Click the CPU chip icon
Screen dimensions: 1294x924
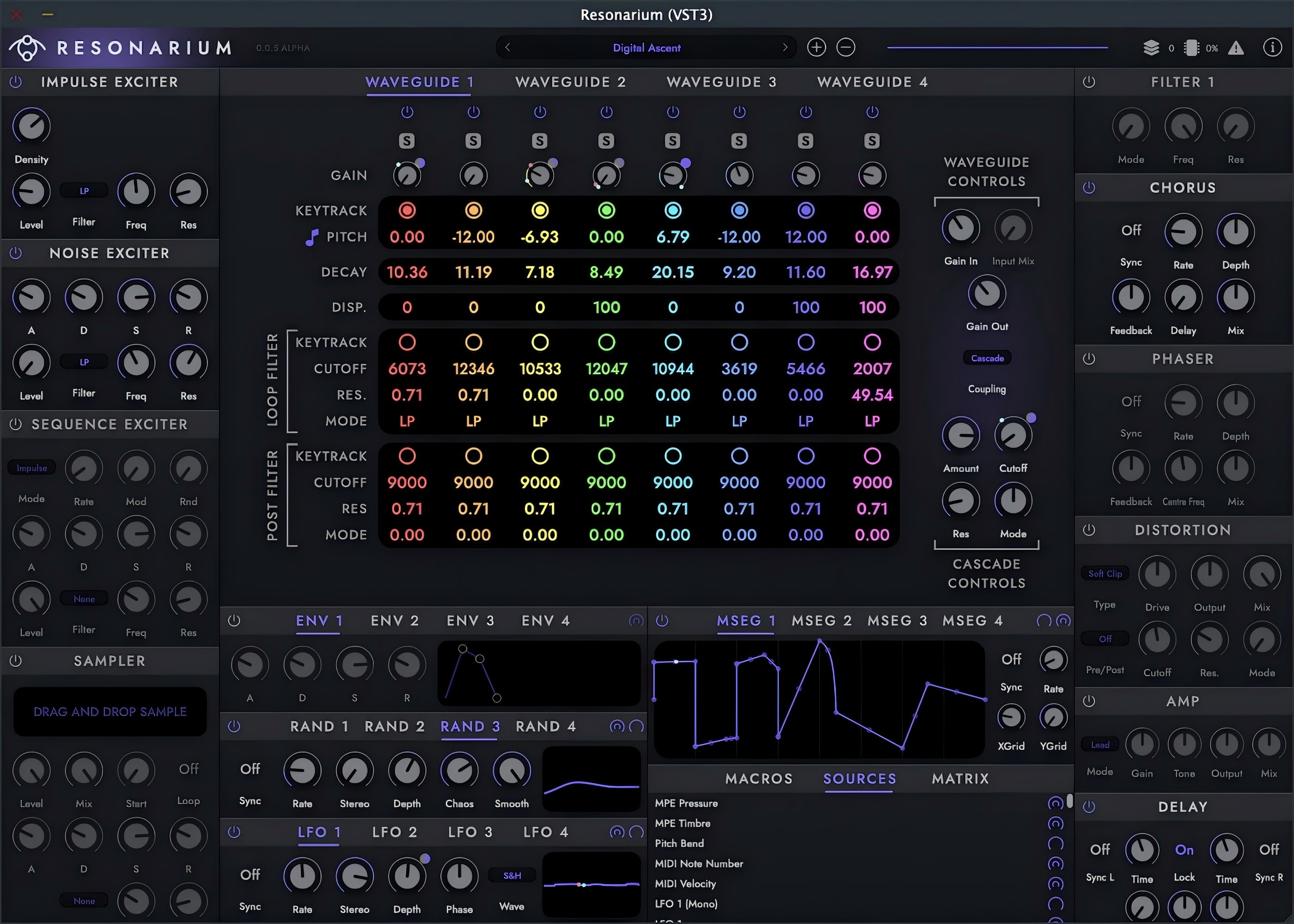[x=1191, y=49]
